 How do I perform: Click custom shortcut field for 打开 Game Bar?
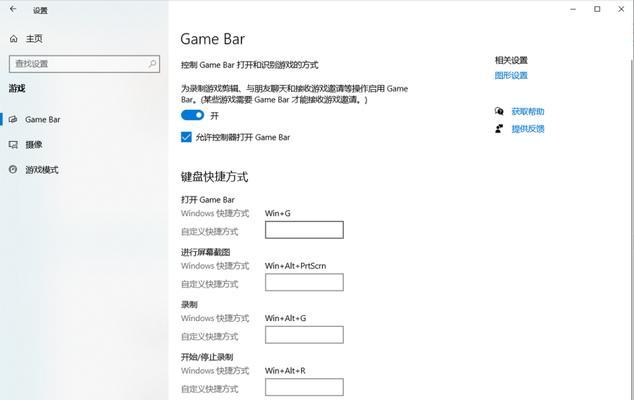pos(304,230)
